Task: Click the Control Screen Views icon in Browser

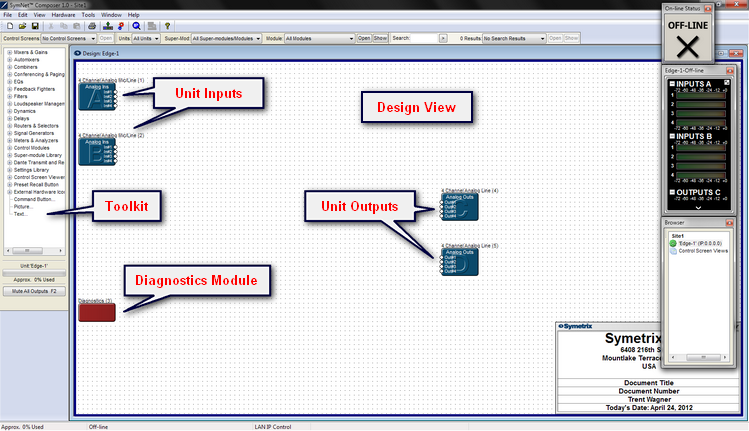Action: [x=673, y=251]
